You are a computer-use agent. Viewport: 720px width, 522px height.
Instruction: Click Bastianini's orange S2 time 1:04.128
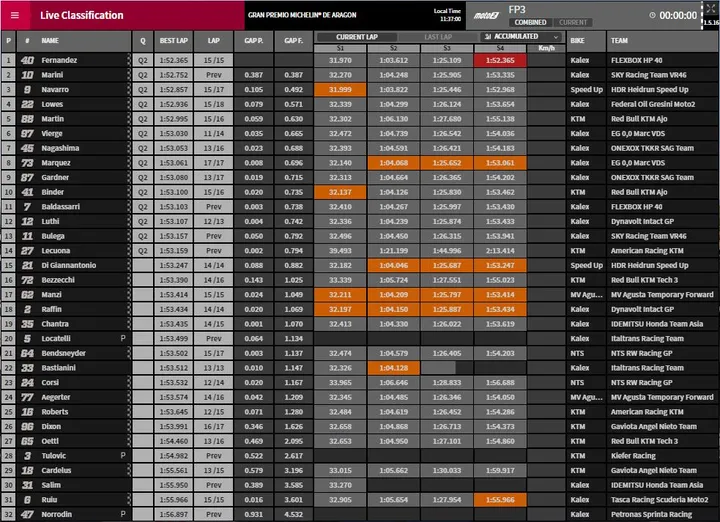(x=394, y=368)
